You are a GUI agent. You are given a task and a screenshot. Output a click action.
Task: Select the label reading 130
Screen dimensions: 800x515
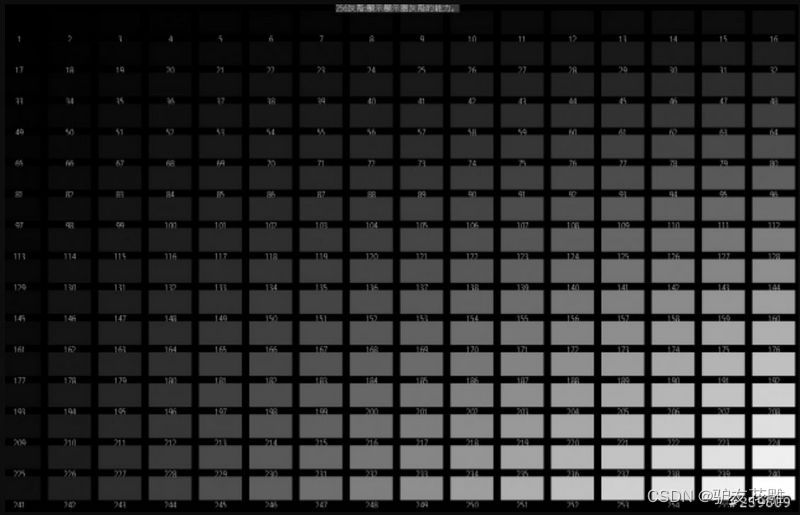click(x=69, y=287)
